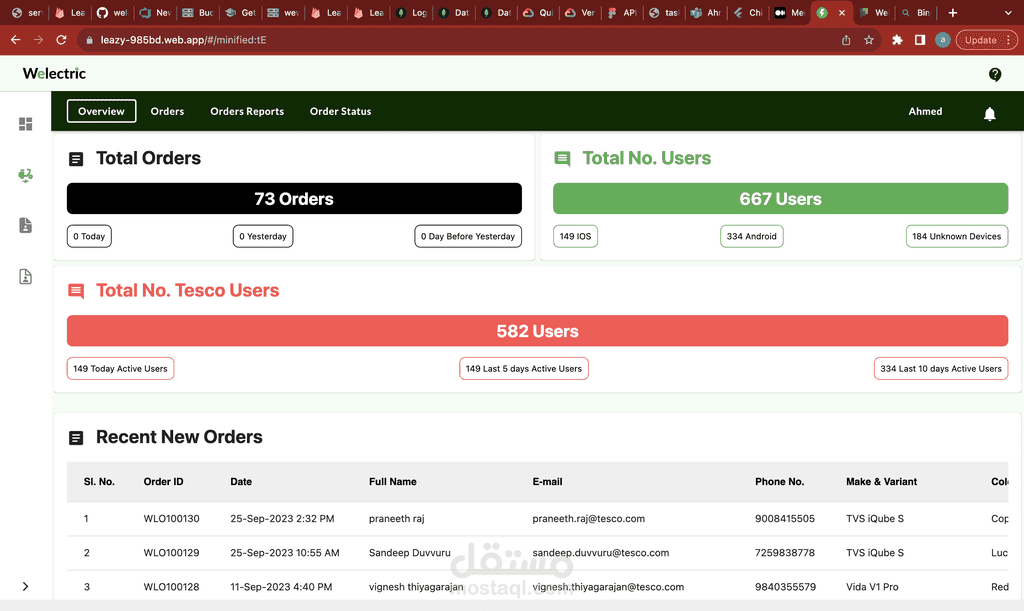Screen dimensions: 1024x611
Task: Click the 149 Today Active Users chip
Action: coord(120,368)
